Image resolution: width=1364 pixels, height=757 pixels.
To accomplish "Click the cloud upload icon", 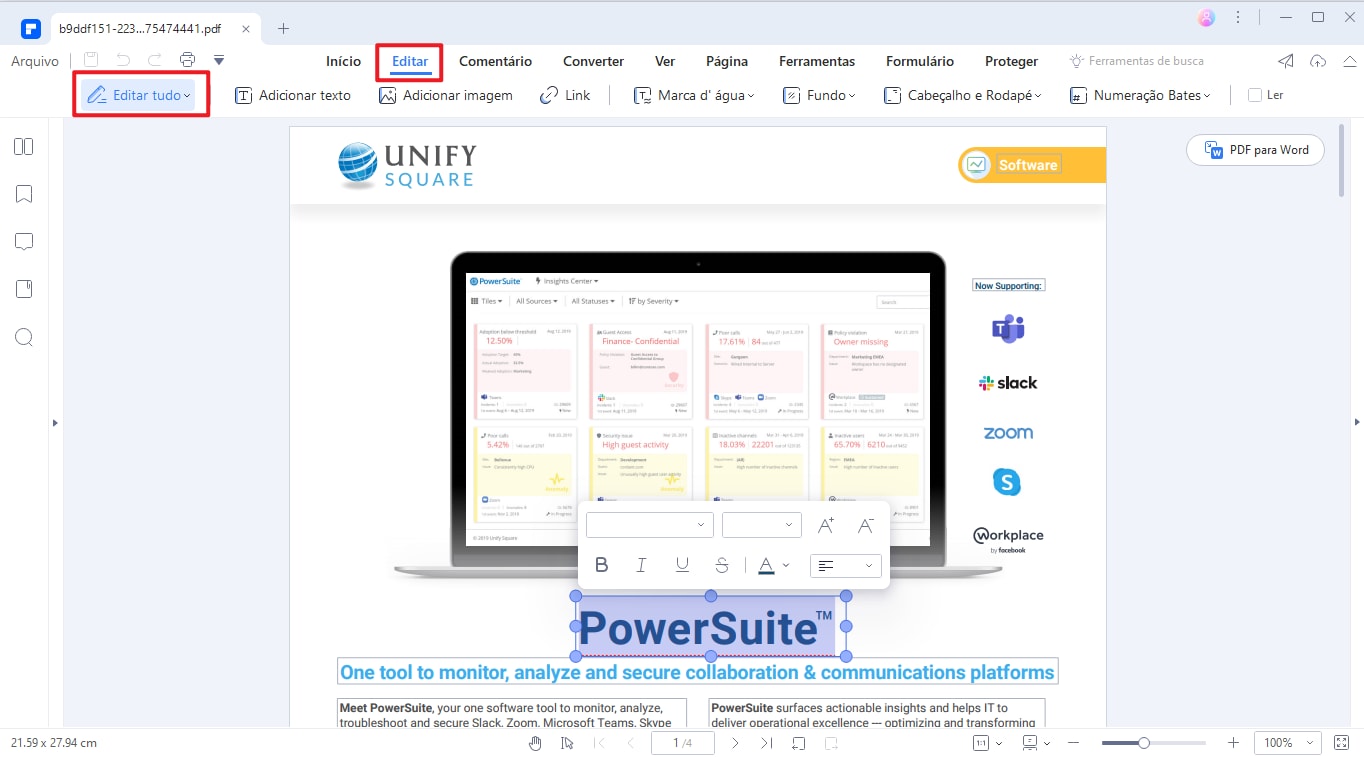I will 1318,61.
